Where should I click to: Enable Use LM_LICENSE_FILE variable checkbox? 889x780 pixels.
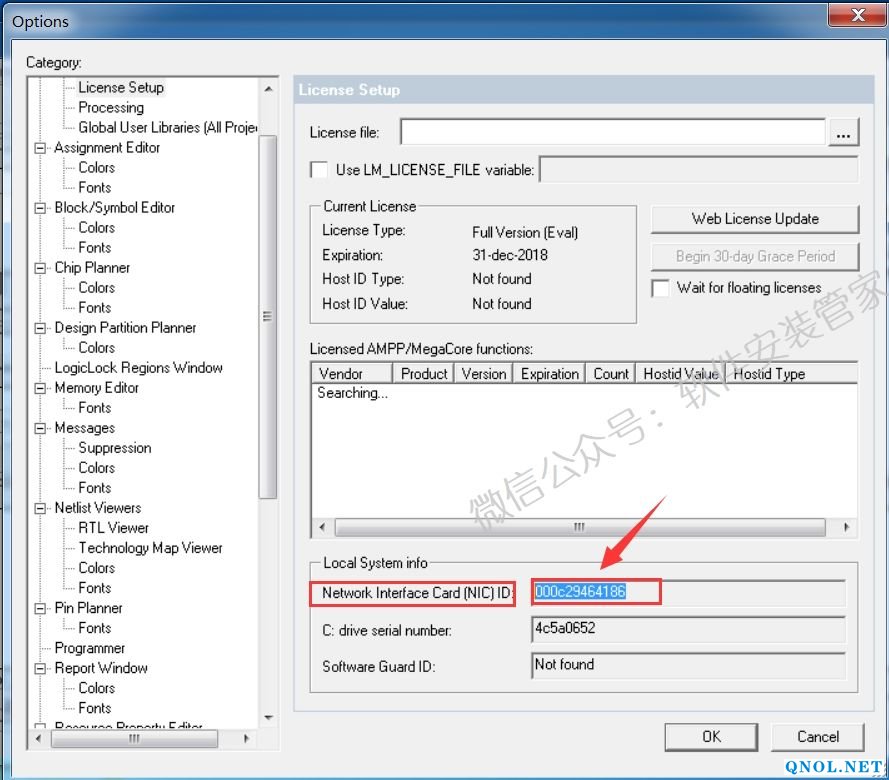point(319,170)
